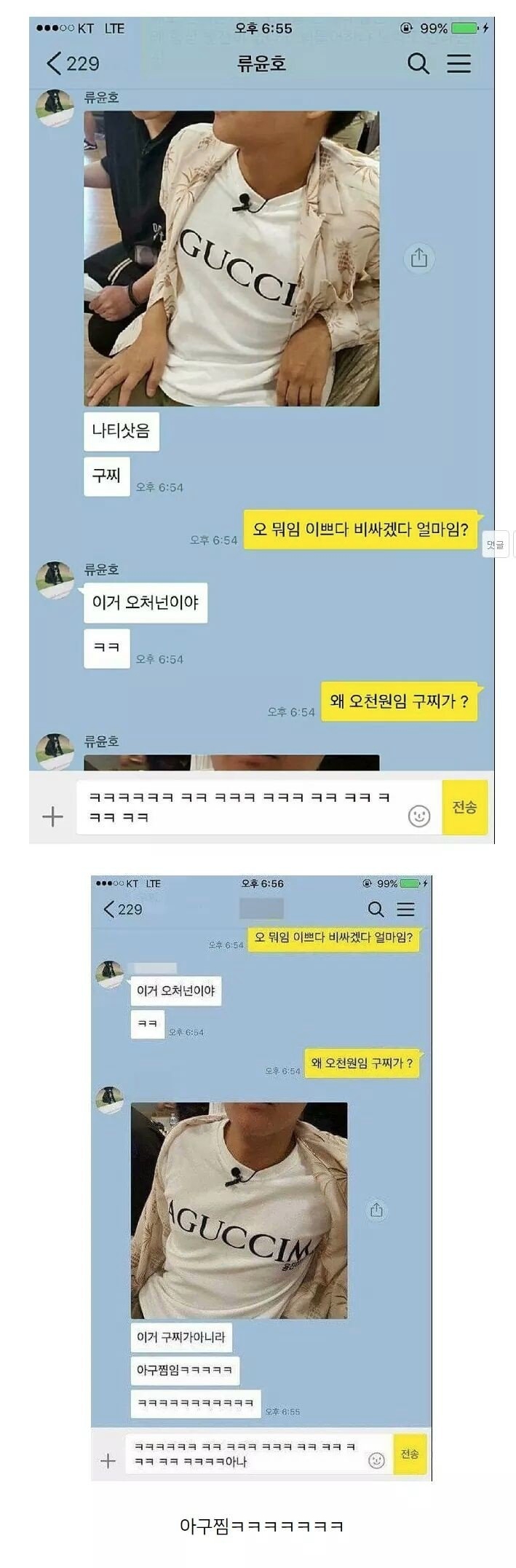Screen dimensions: 516x1568
Task: Tap the plus attachment icon in top chat
Action: [x=52, y=816]
